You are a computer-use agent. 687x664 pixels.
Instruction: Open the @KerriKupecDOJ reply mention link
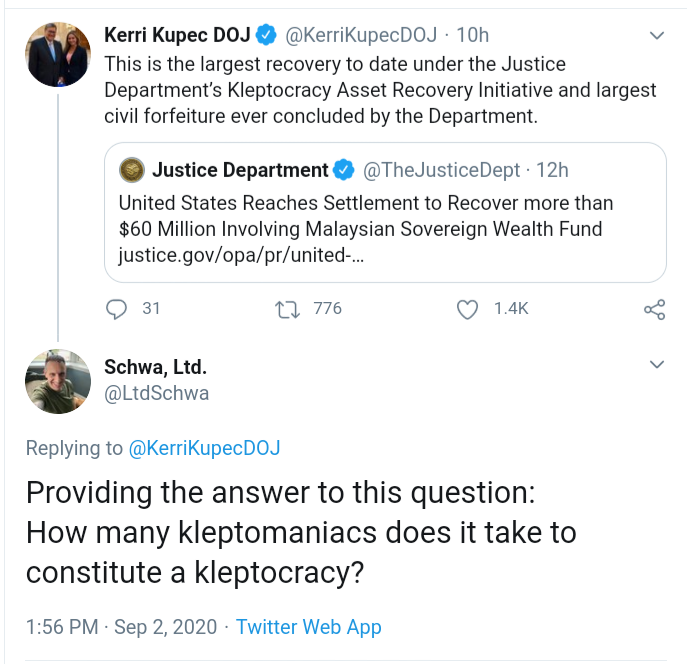pyautogui.click(x=205, y=448)
